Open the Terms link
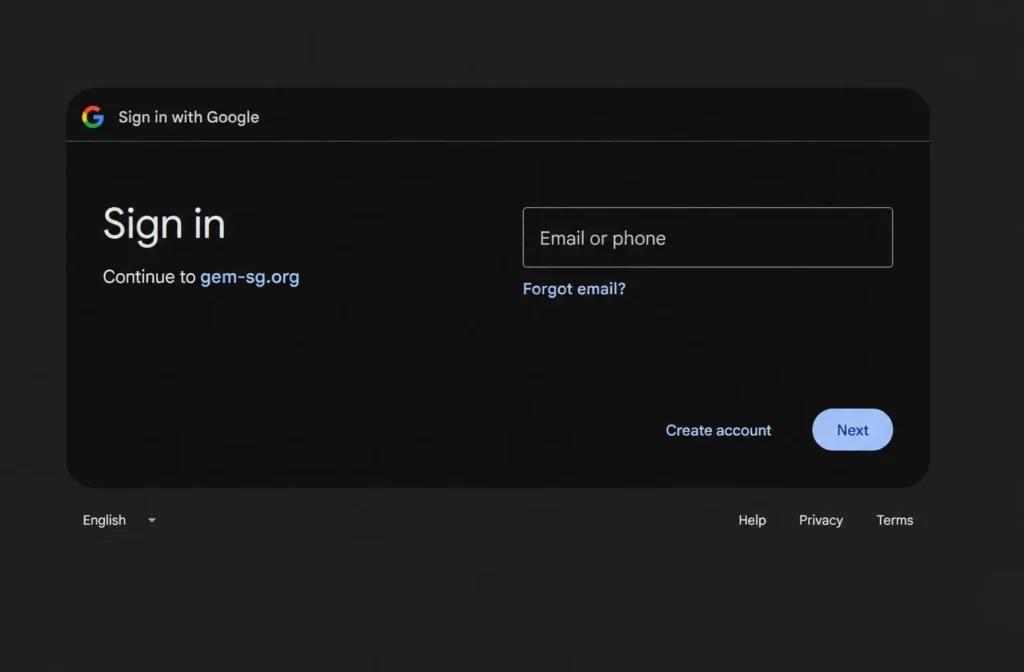1024x672 pixels. tap(895, 520)
